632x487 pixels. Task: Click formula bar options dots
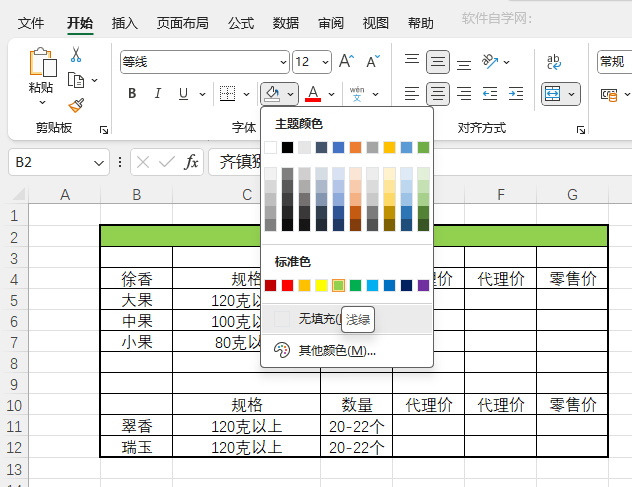[x=120, y=162]
